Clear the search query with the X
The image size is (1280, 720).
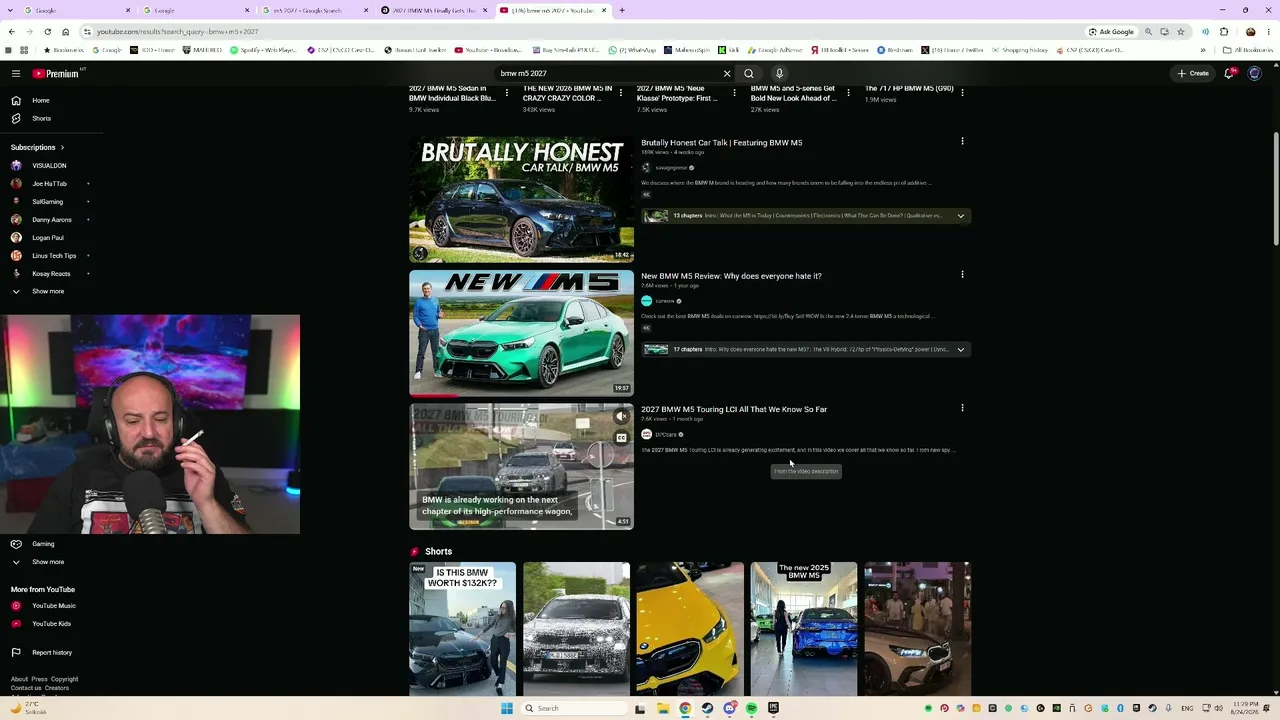click(727, 73)
